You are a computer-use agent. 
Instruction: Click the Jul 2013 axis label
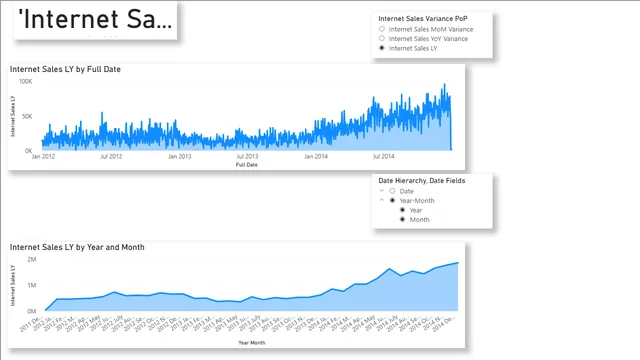[x=247, y=156]
